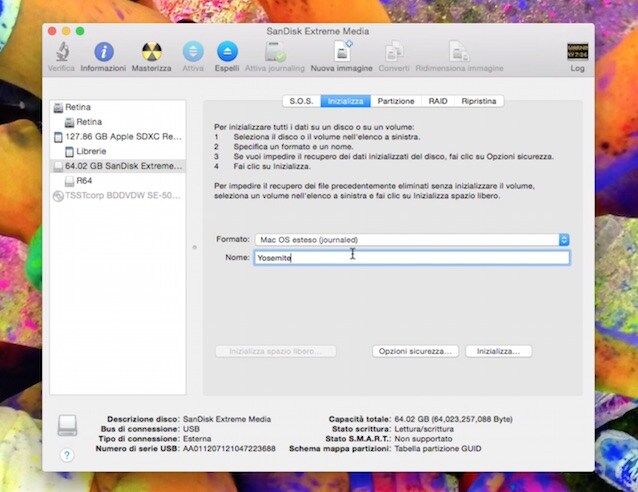Click the yellow minimize window button
This screenshot has height=492, width=638.
click(66, 31)
